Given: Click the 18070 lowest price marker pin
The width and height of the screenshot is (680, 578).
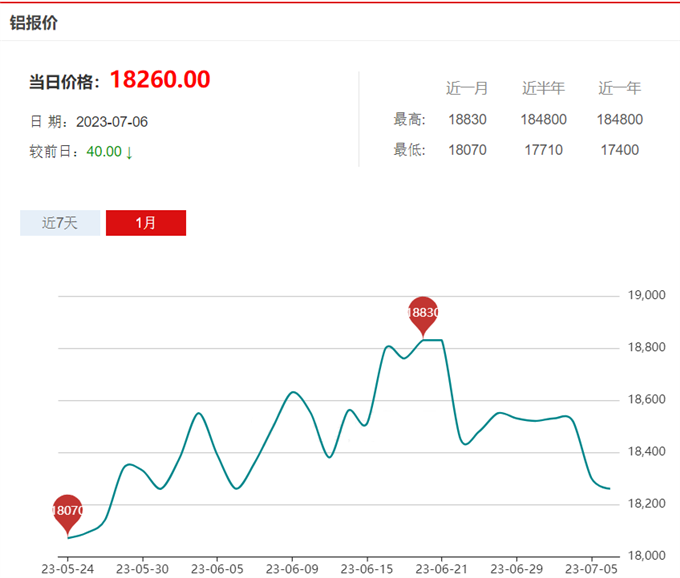Looking at the screenshot, I should [x=67, y=511].
